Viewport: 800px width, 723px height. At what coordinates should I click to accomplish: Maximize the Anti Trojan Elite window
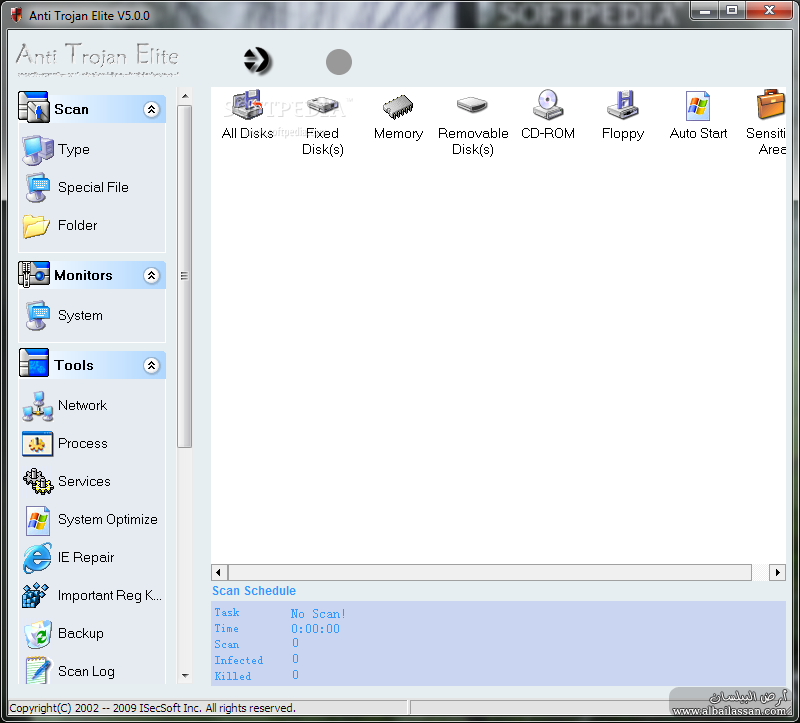(x=732, y=10)
